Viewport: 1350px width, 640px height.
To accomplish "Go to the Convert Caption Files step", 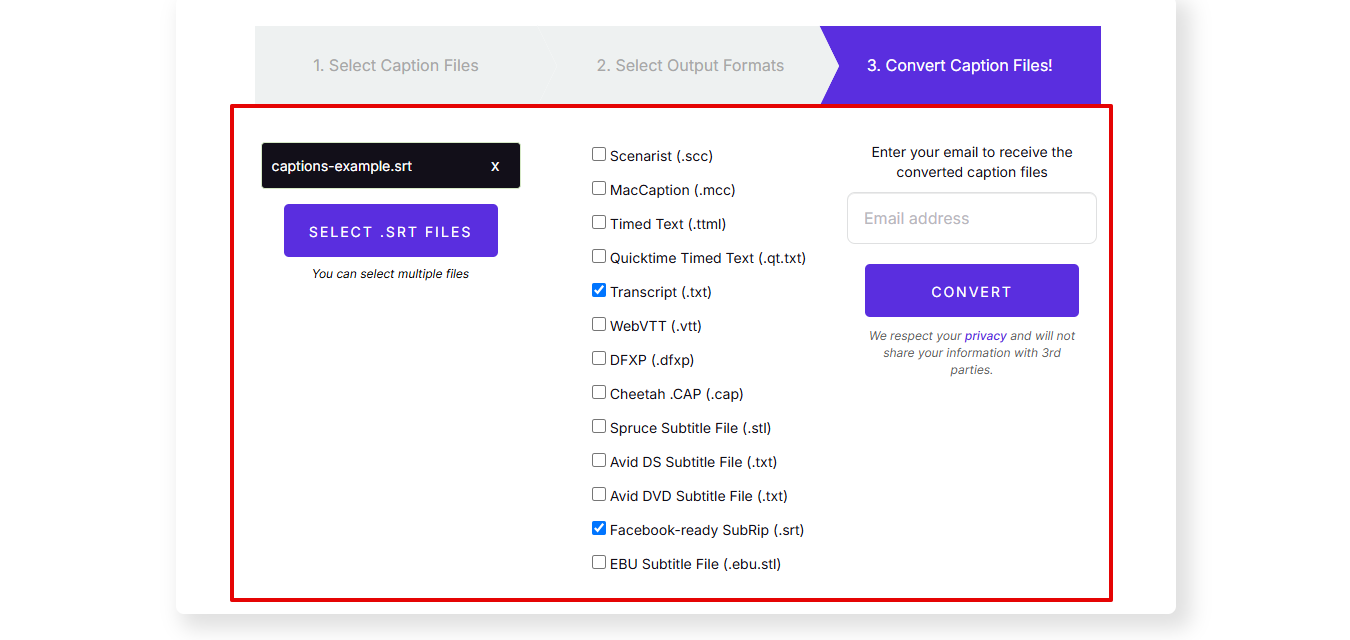I will pyautogui.click(x=960, y=65).
